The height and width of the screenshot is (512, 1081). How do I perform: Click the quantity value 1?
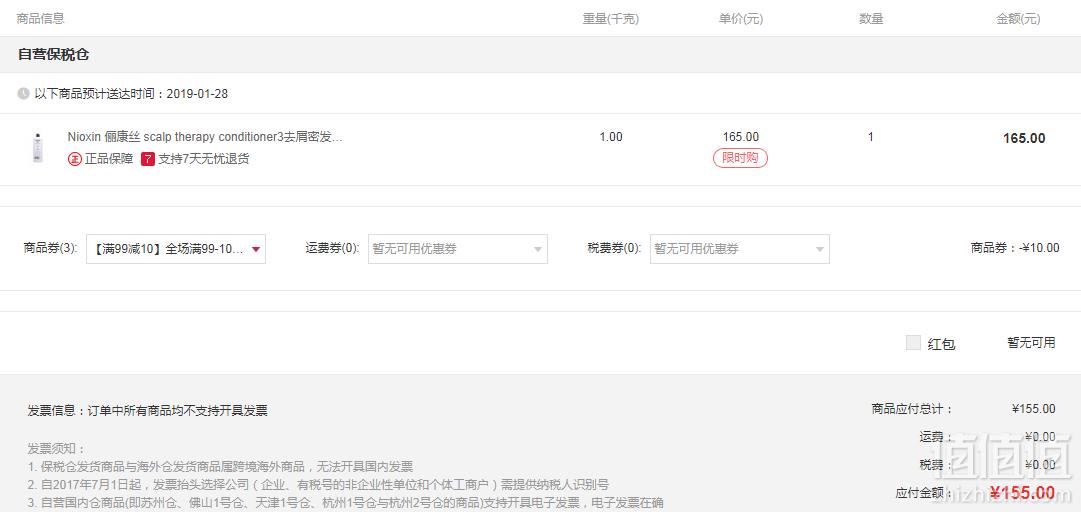871,137
